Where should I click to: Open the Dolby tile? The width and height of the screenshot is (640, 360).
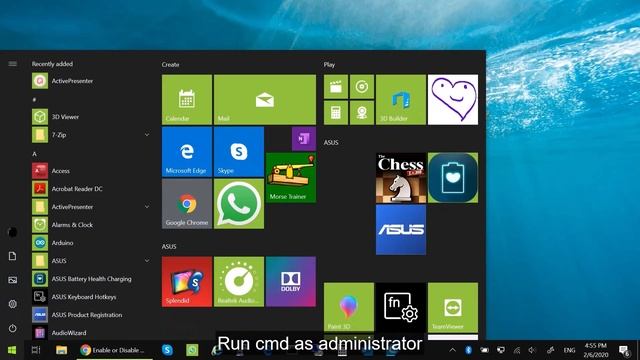[291, 282]
